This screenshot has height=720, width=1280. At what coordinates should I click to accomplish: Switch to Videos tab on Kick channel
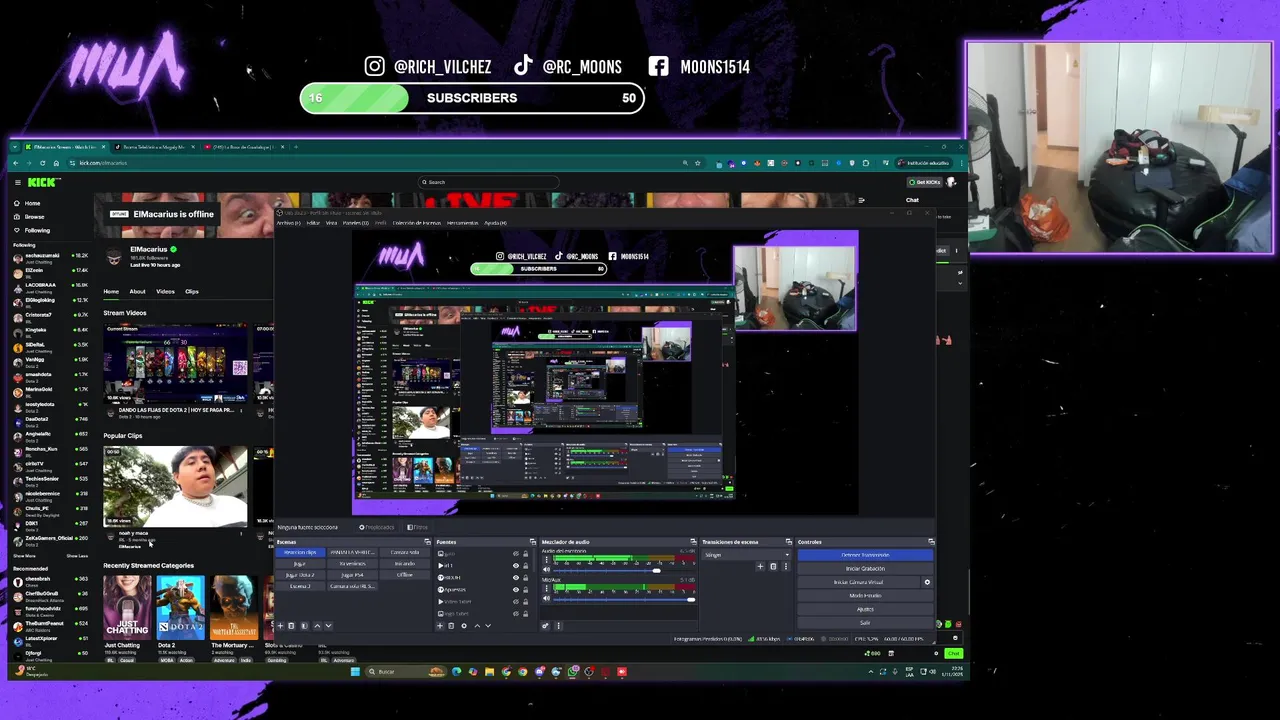pyautogui.click(x=165, y=292)
